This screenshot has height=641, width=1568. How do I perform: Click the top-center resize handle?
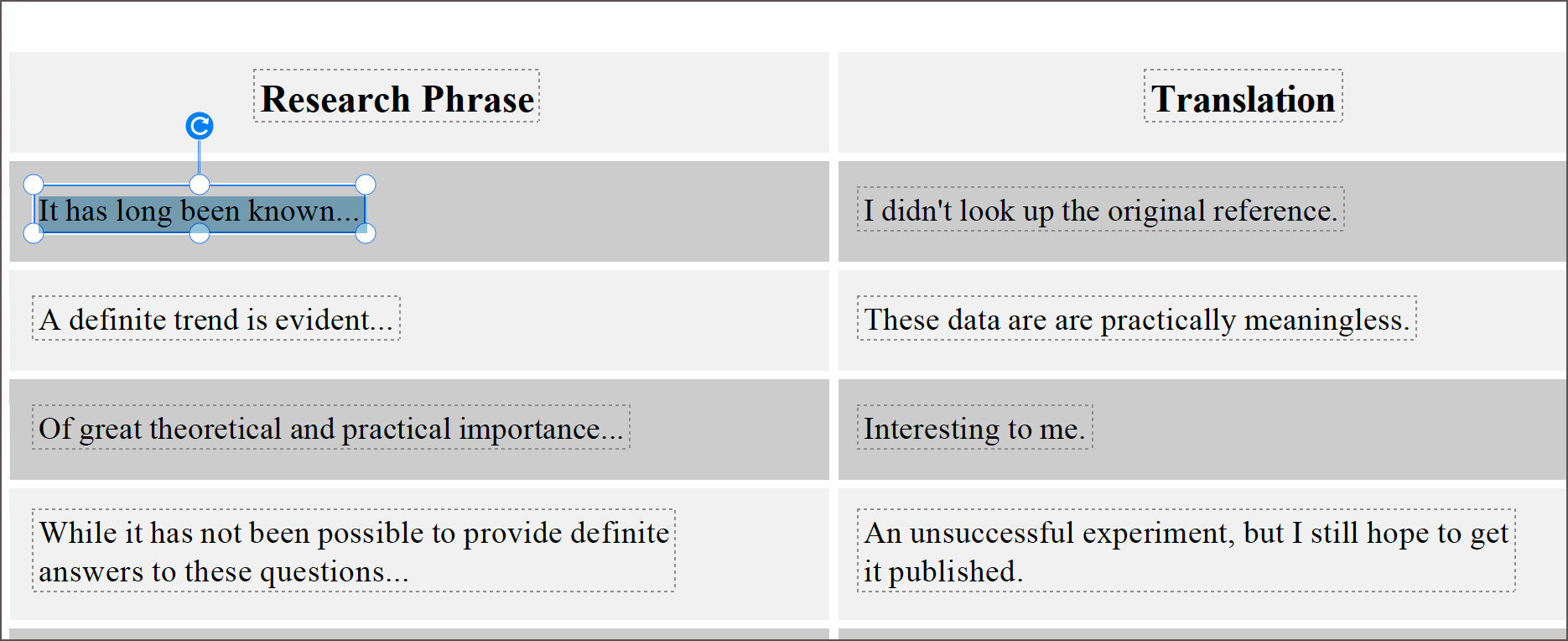point(199,184)
